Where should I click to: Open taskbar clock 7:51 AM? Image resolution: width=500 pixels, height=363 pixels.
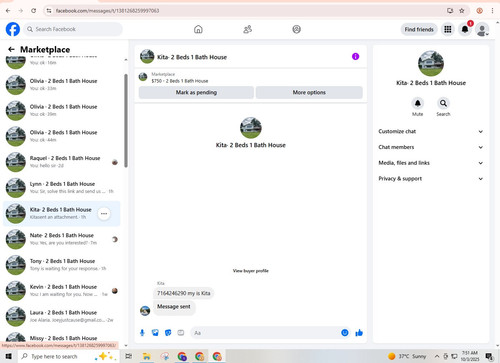470,356
